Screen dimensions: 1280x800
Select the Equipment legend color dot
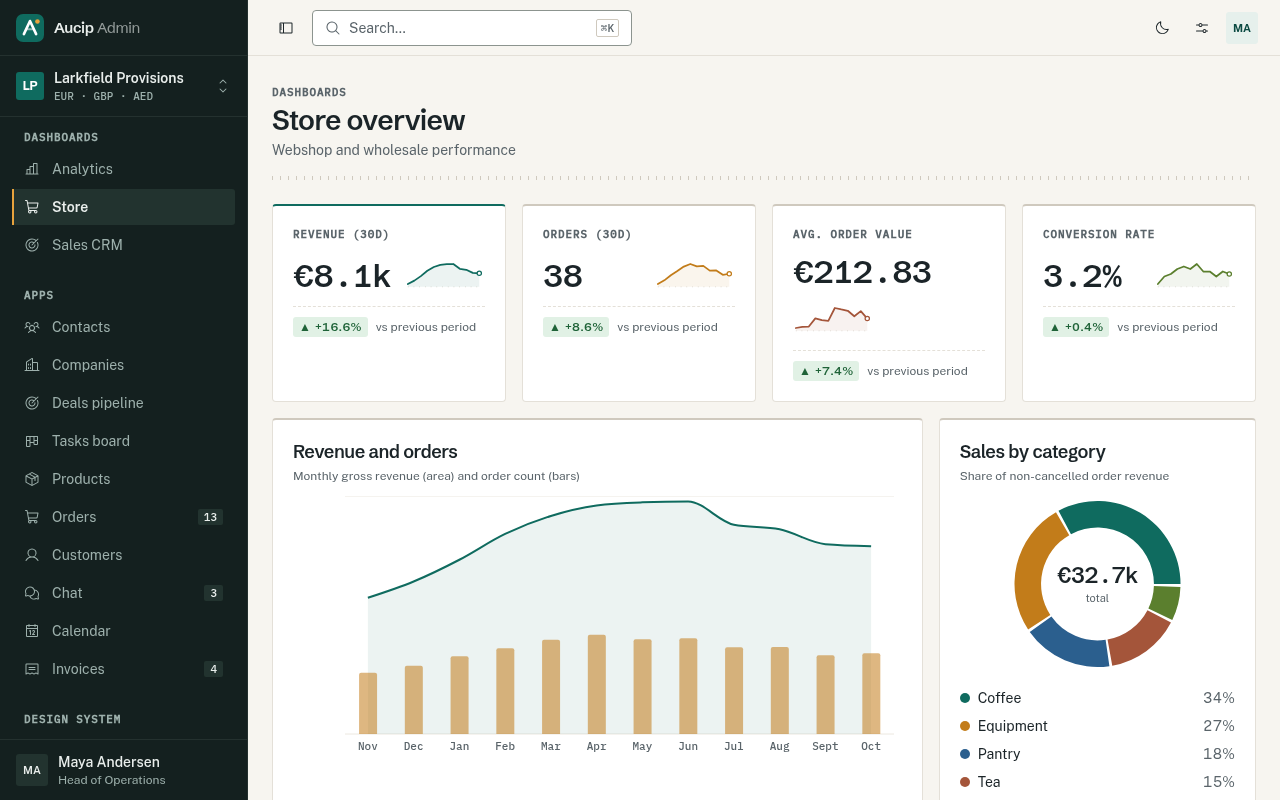pos(965,726)
